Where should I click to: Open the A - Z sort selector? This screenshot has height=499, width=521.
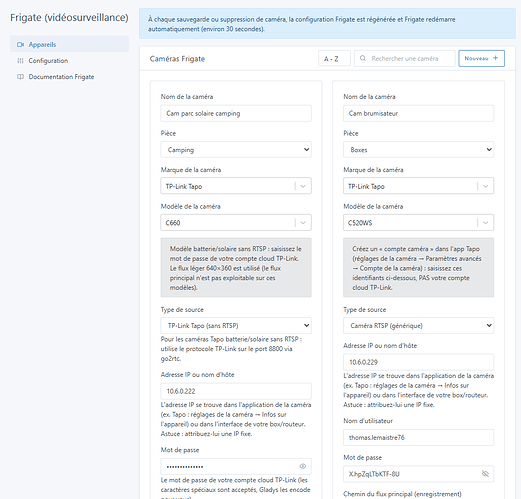(x=334, y=59)
